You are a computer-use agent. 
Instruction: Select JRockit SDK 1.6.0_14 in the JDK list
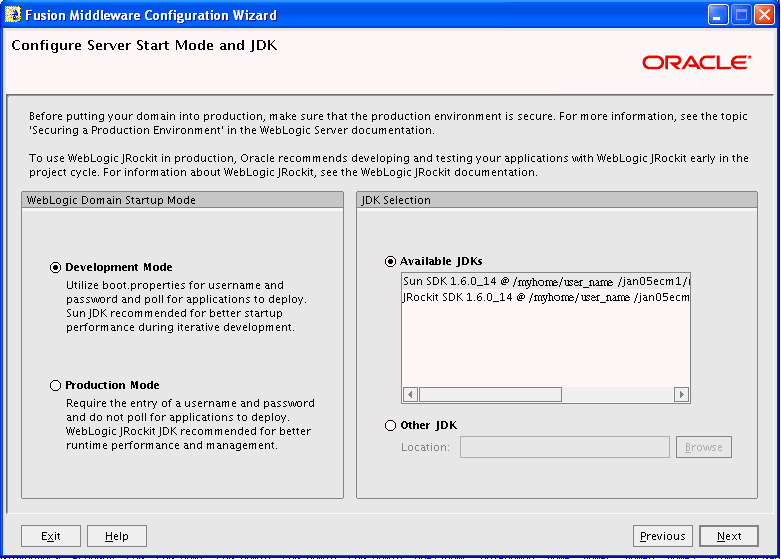coord(546,297)
